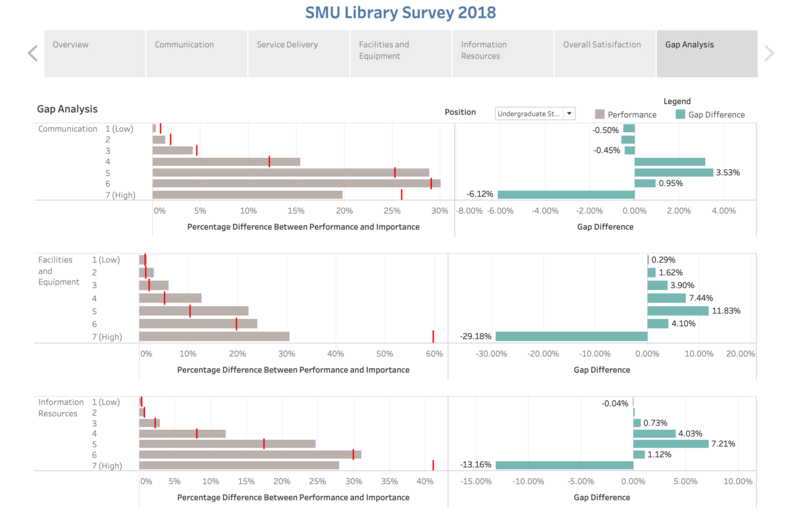Select Facilities 7 (High) performance bar
The width and height of the screenshot is (800, 517).
click(x=214, y=336)
